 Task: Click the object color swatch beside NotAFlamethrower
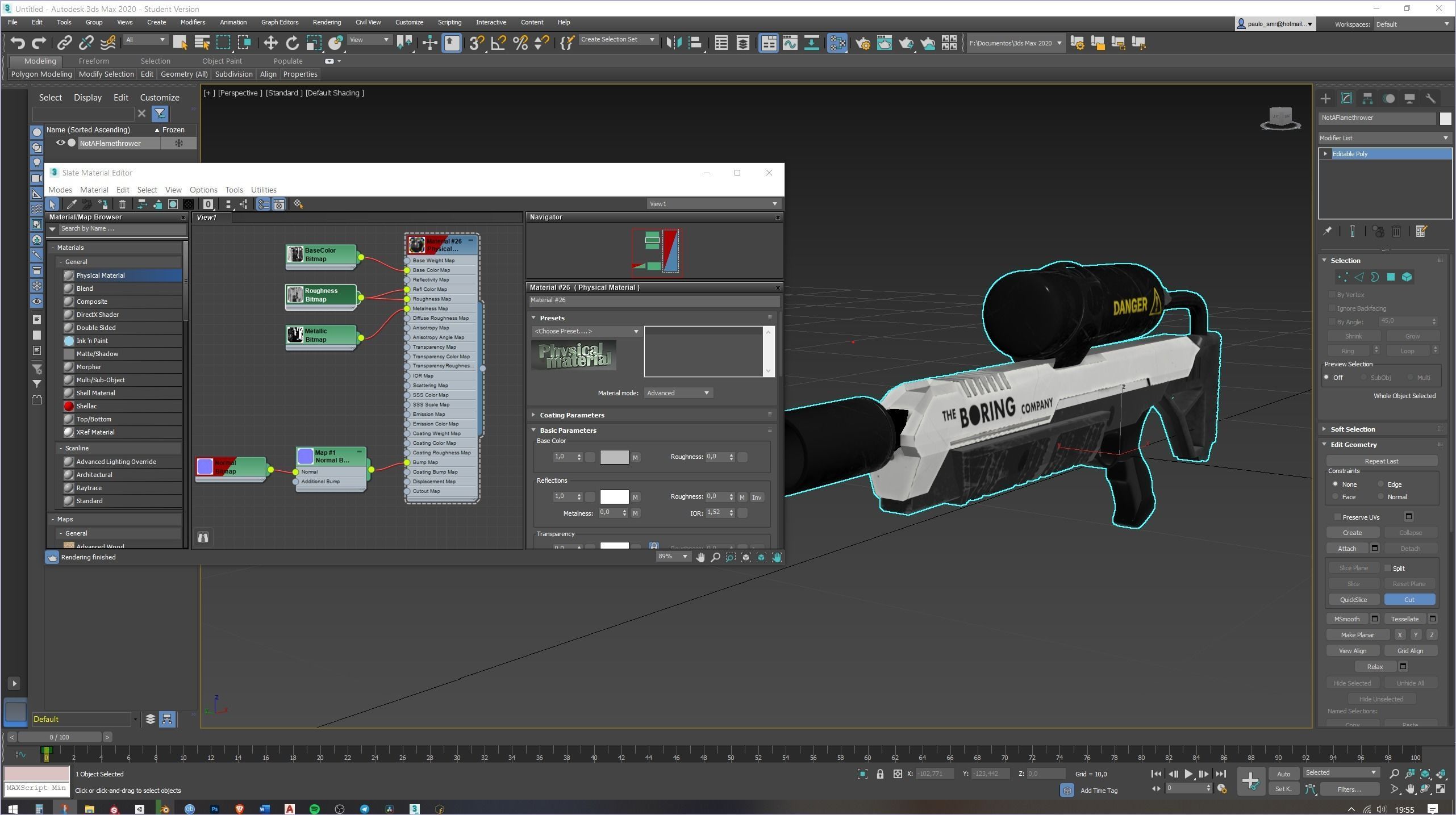coord(1445,118)
